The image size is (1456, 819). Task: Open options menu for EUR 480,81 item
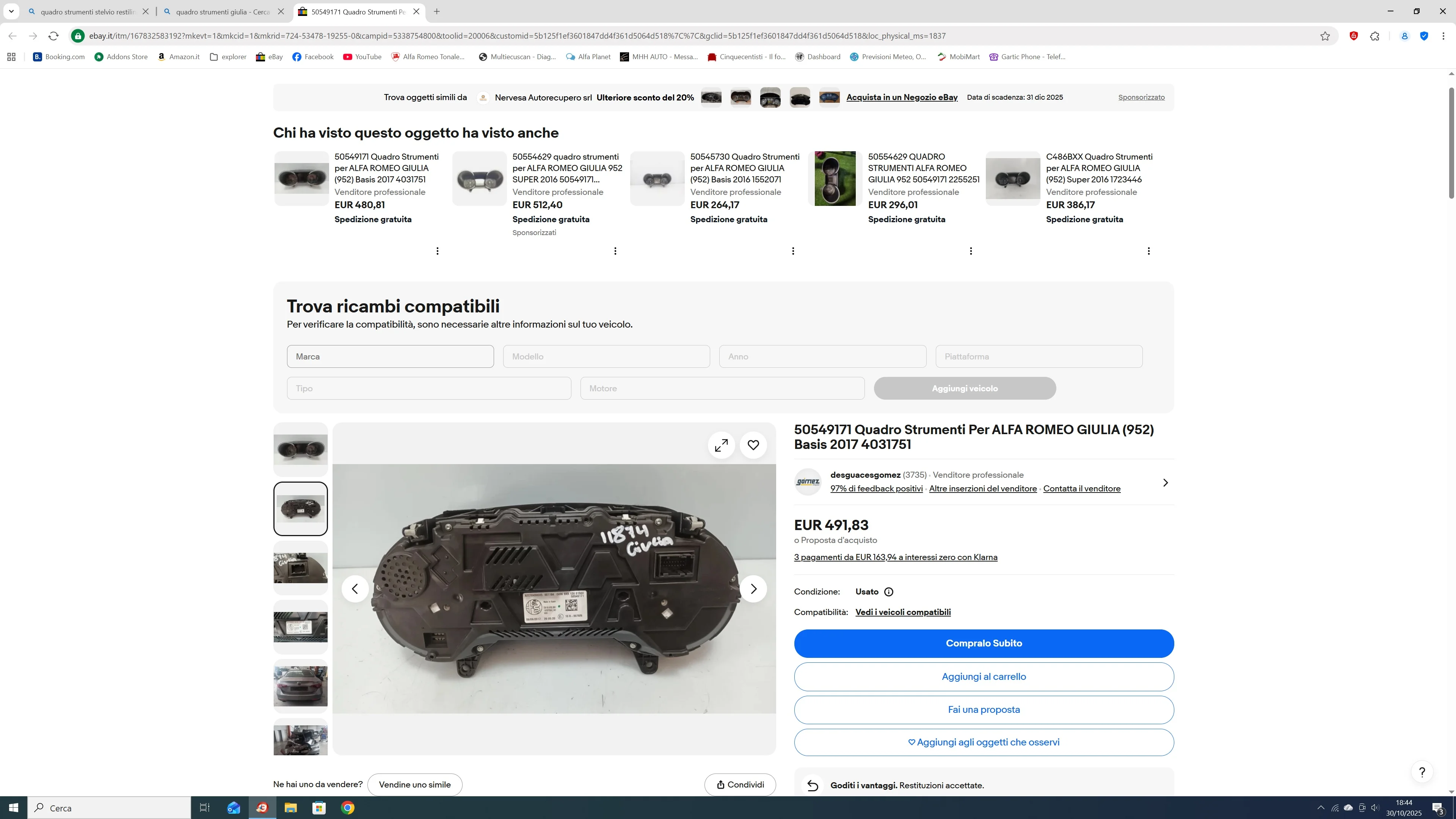point(438,251)
